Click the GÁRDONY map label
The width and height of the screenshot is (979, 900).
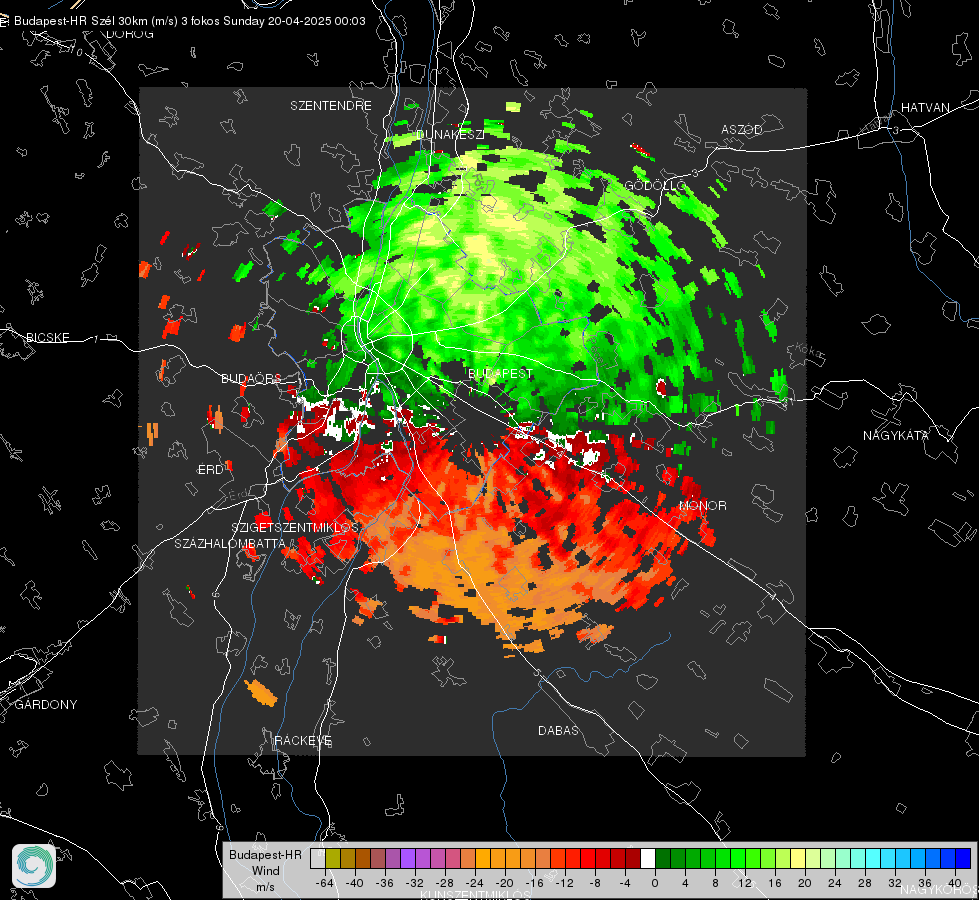[46, 705]
